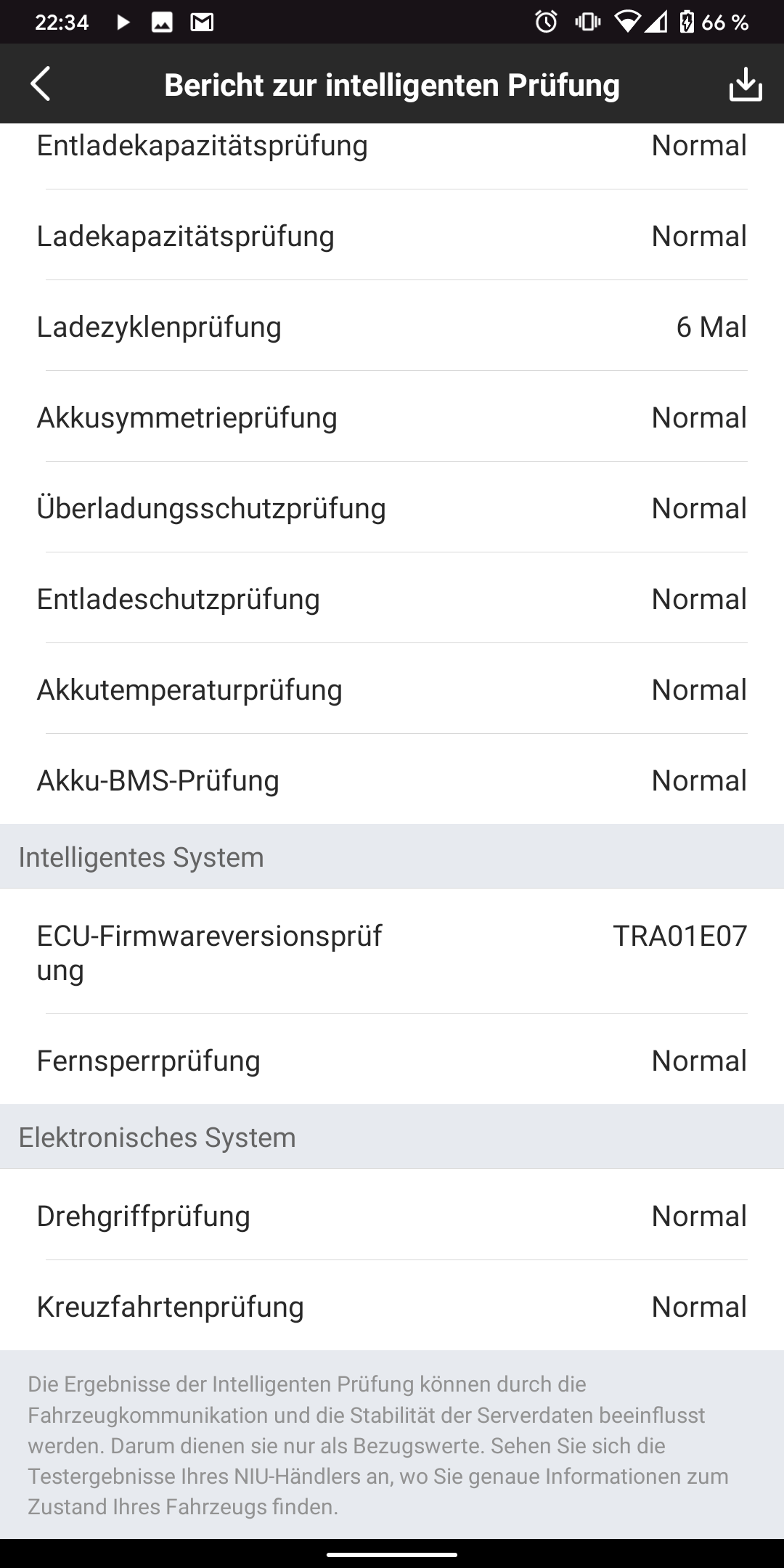This screenshot has width=784, height=1568.
Task: Tap the Kreuzfahrtenprüfung row
Action: coord(392,1307)
